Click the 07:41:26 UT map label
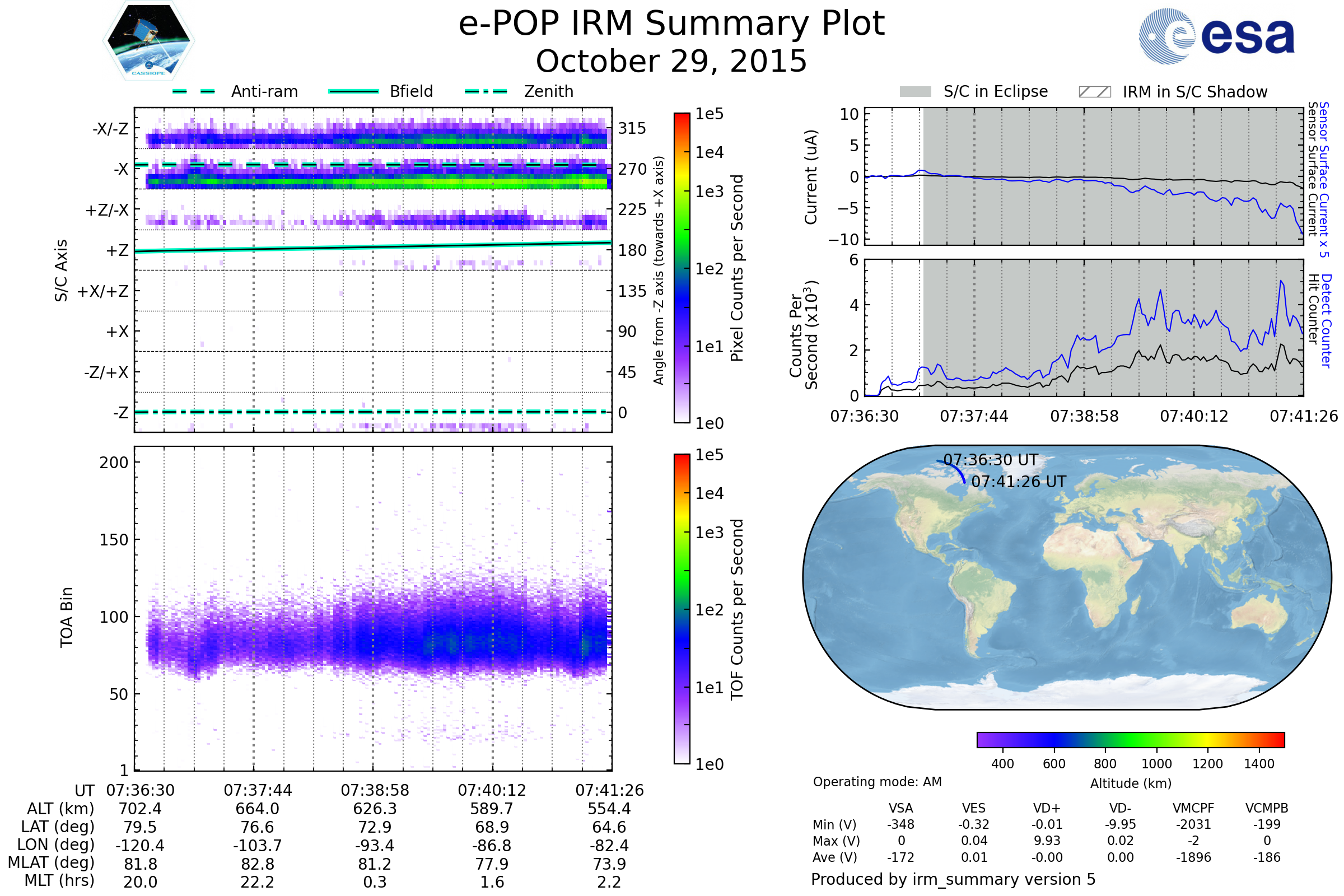Viewport: 1344px width, 896px height. (1018, 482)
